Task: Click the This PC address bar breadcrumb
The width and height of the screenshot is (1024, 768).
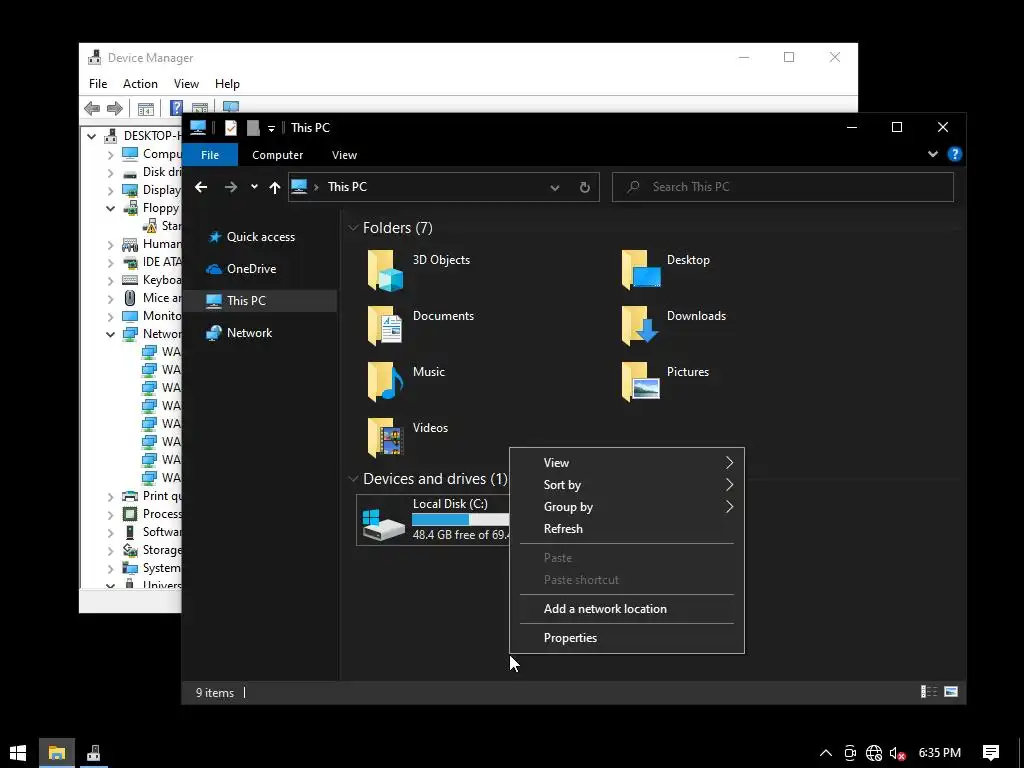Action: click(347, 187)
